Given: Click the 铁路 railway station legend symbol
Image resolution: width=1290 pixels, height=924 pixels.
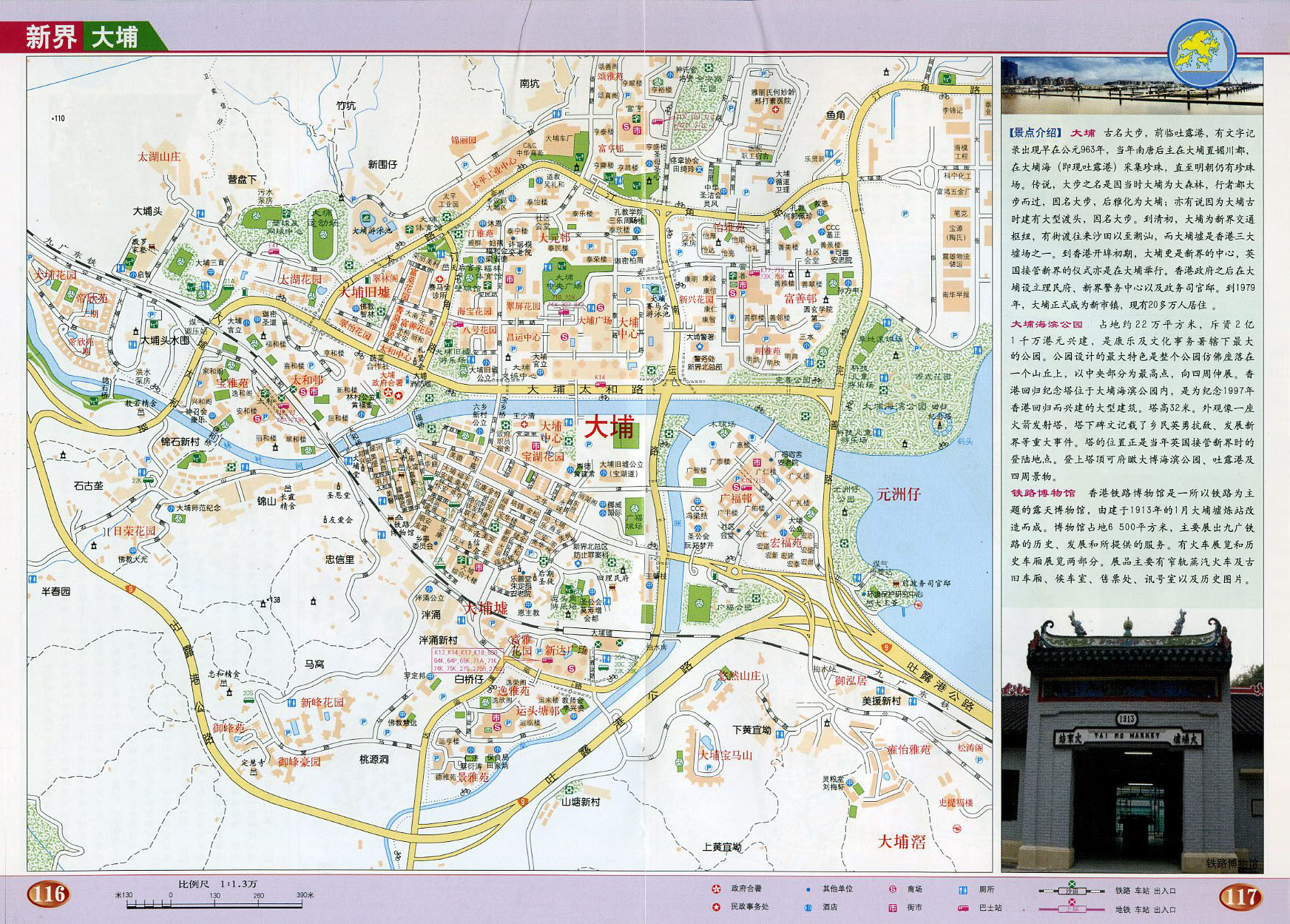Looking at the screenshot, I should [1071, 890].
